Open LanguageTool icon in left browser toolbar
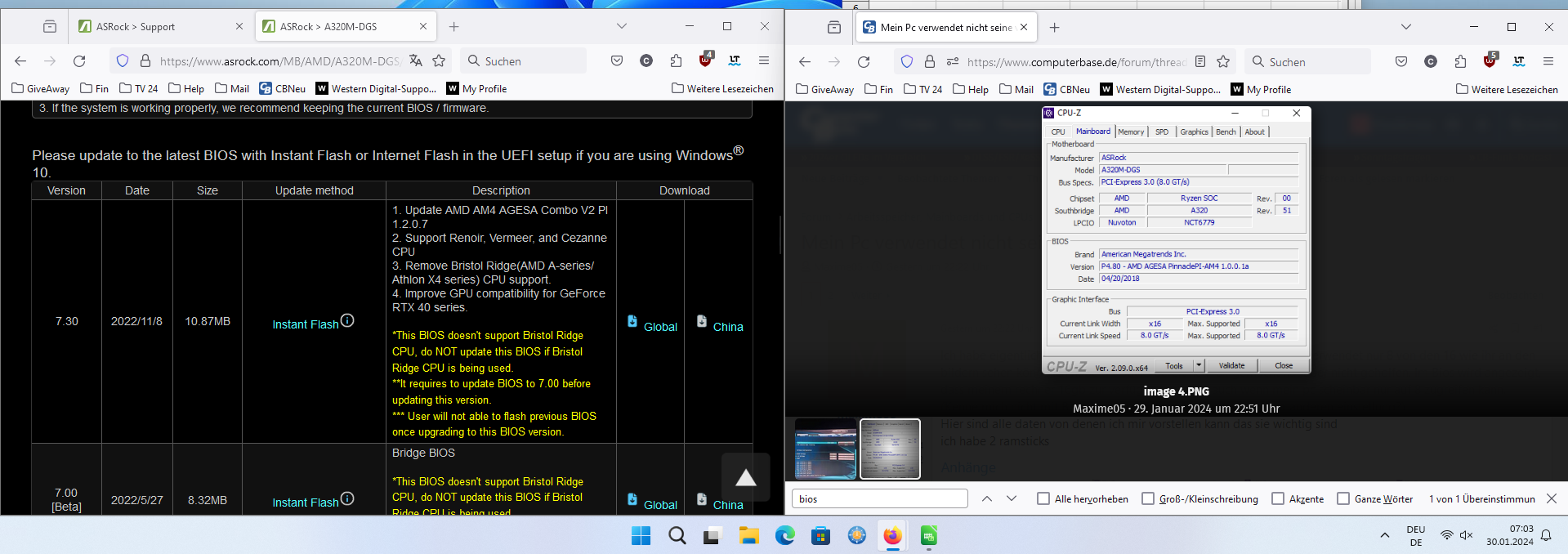 [x=735, y=60]
